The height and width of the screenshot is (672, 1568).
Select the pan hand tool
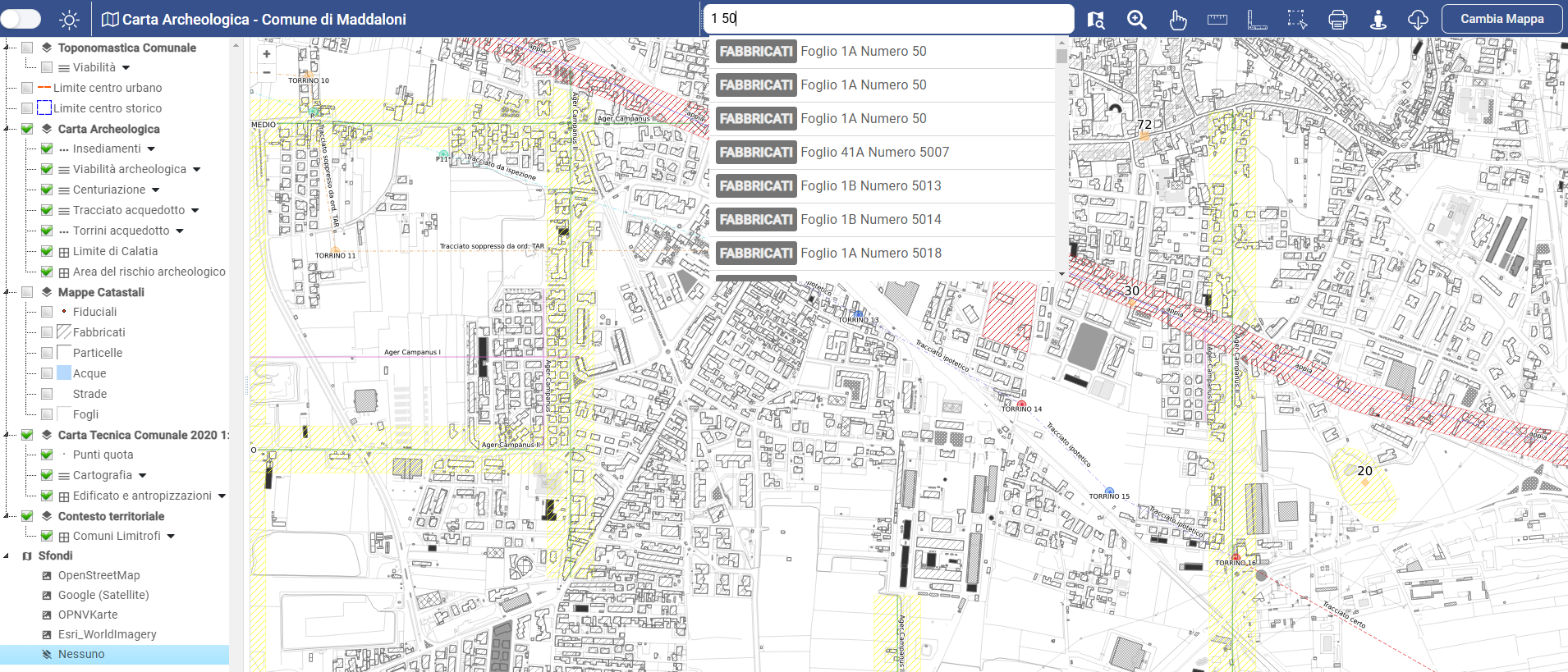pos(1177,20)
